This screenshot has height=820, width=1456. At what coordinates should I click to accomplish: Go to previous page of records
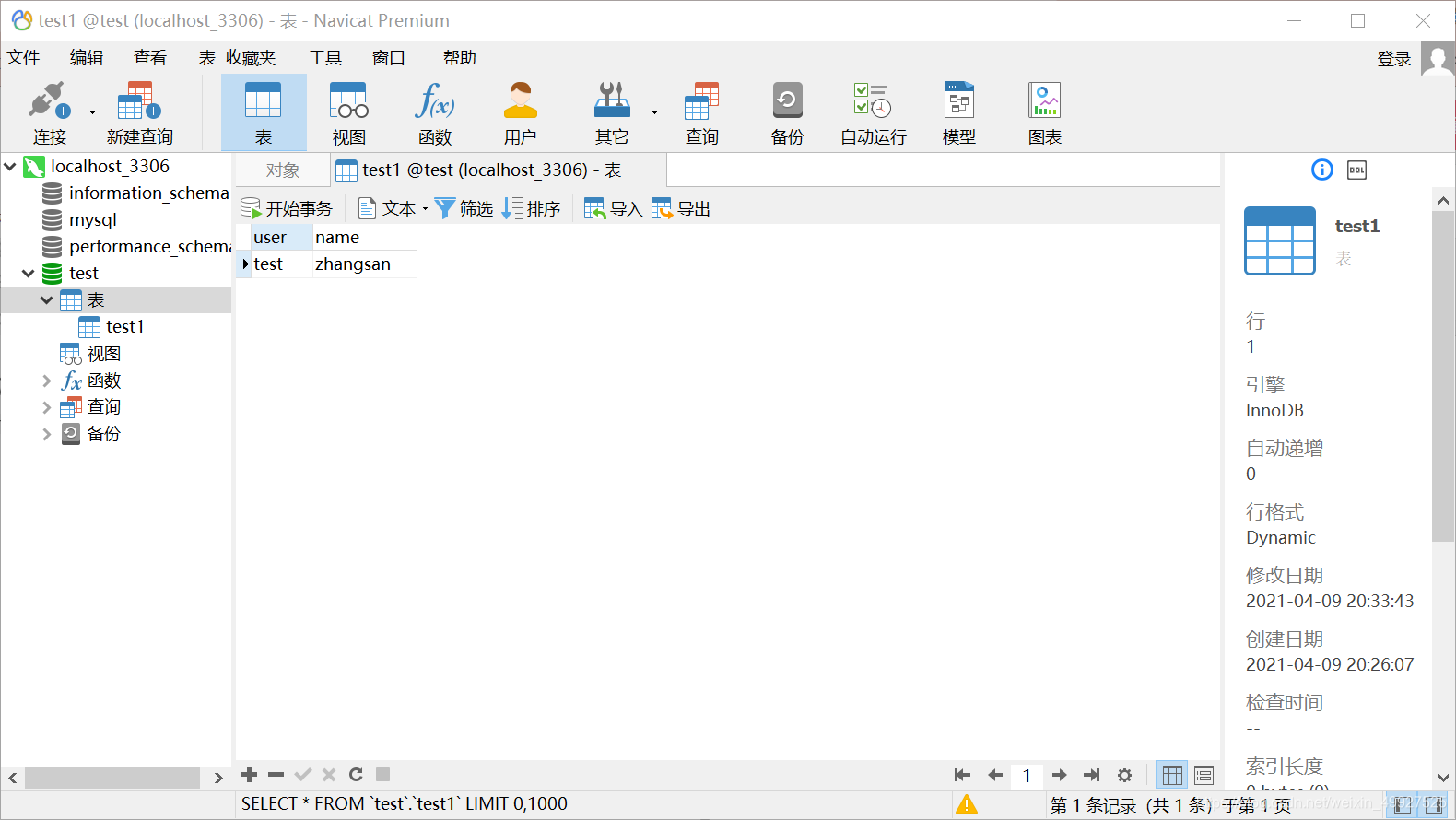(x=995, y=776)
